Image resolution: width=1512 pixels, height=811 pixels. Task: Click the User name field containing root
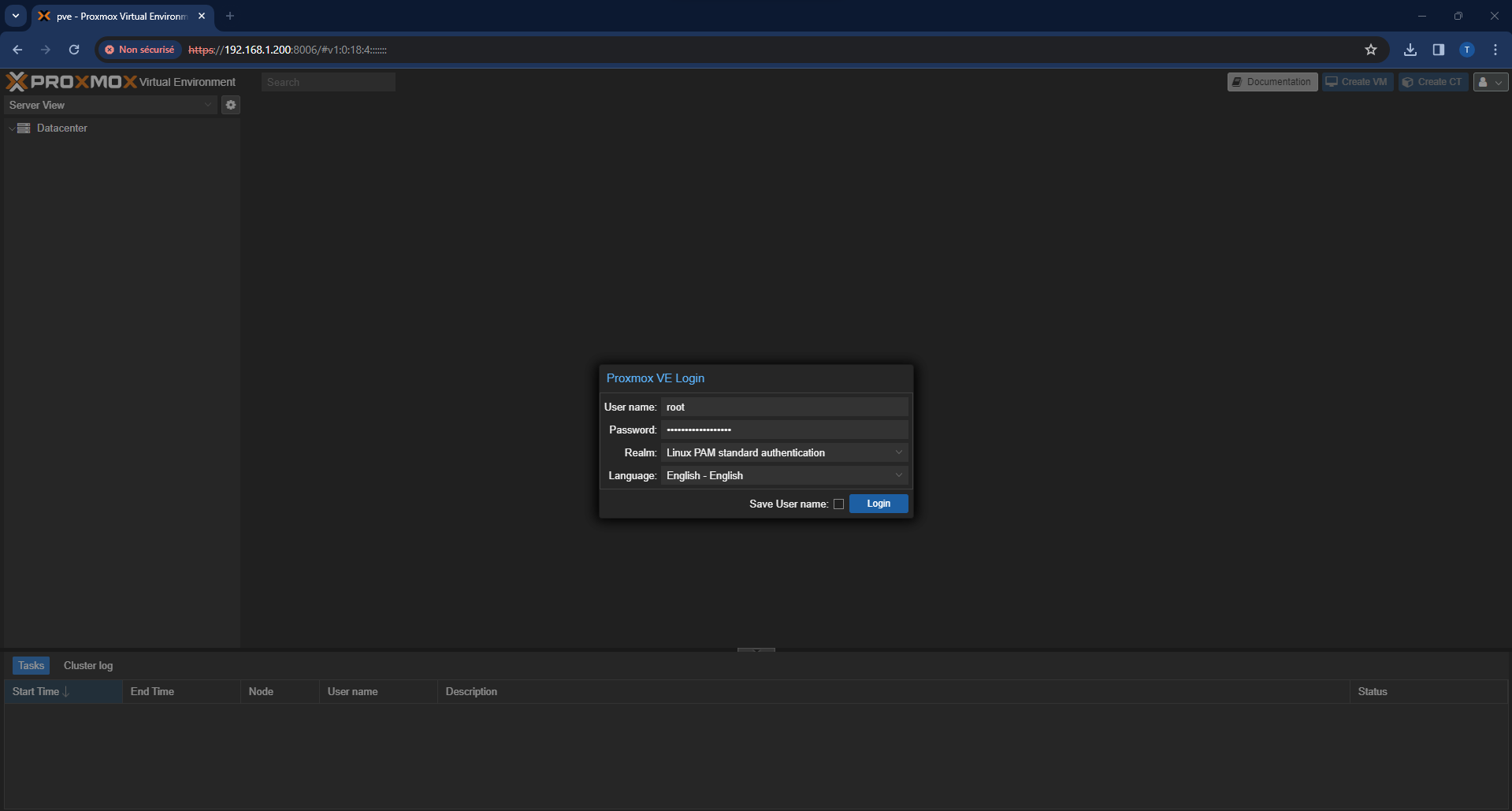785,407
